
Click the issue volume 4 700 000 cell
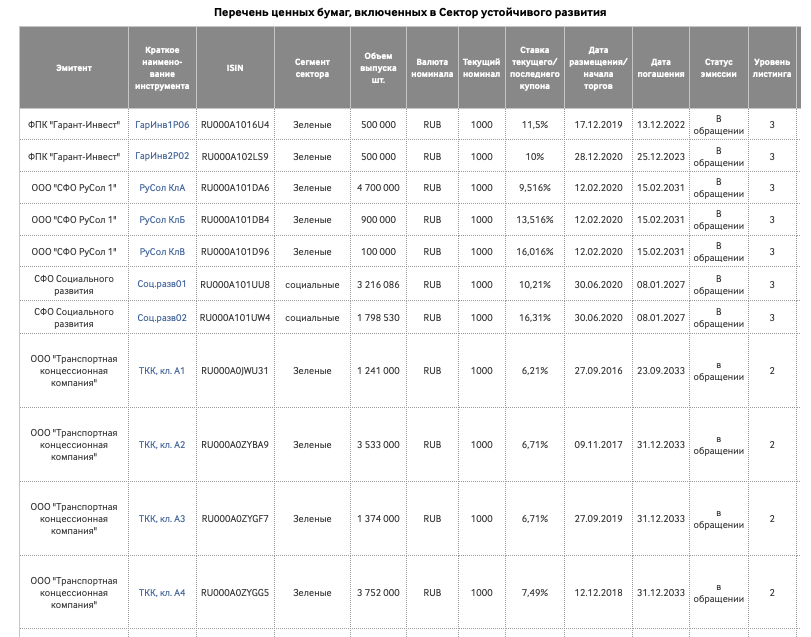[378, 188]
